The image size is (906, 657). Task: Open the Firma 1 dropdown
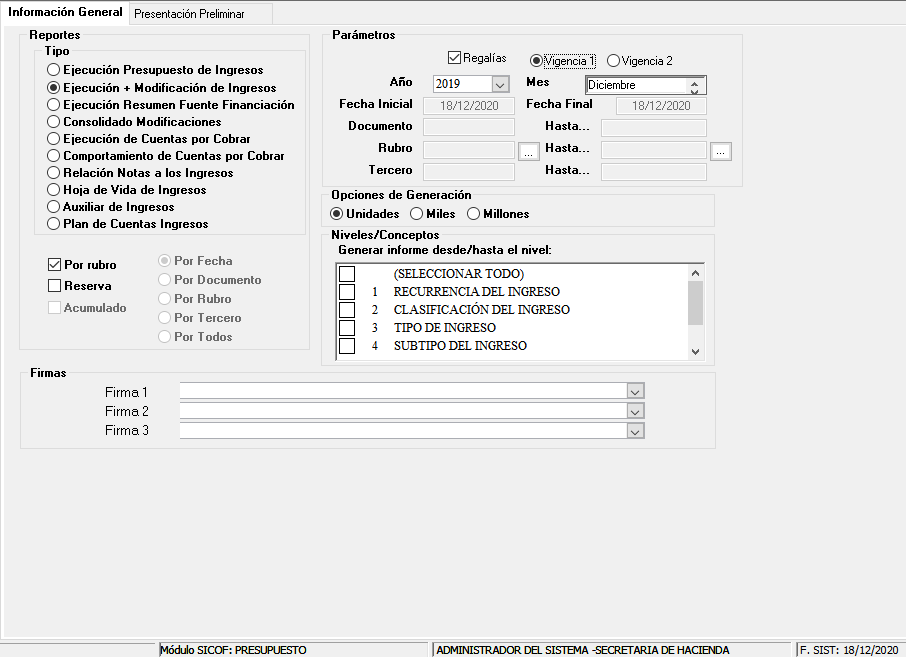pos(634,391)
